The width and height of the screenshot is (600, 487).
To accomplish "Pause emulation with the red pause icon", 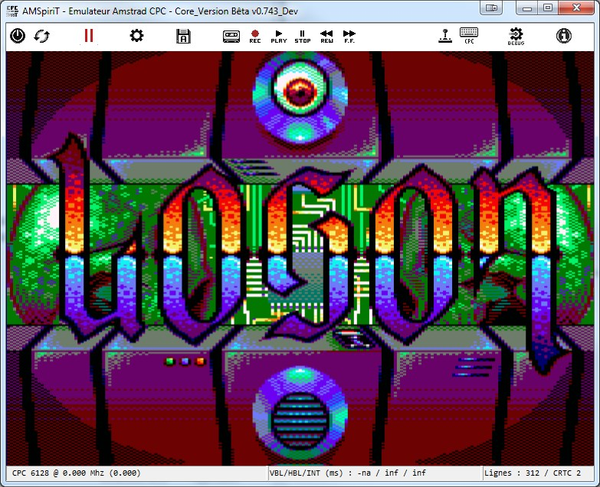I will (x=89, y=36).
